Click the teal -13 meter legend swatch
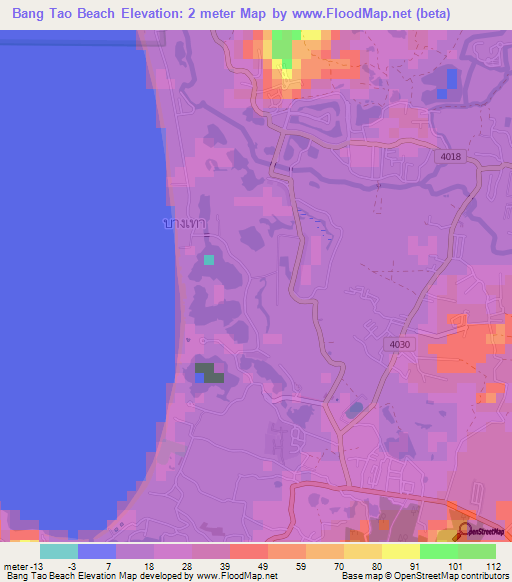Viewport: 512px width, 582px height. coord(59,552)
